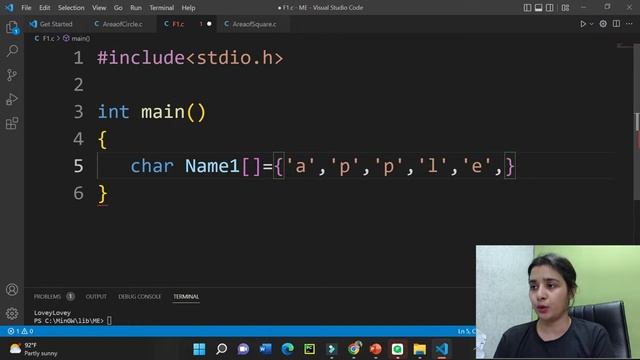Open the PROBLEMS panel tab

pyautogui.click(x=47, y=297)
